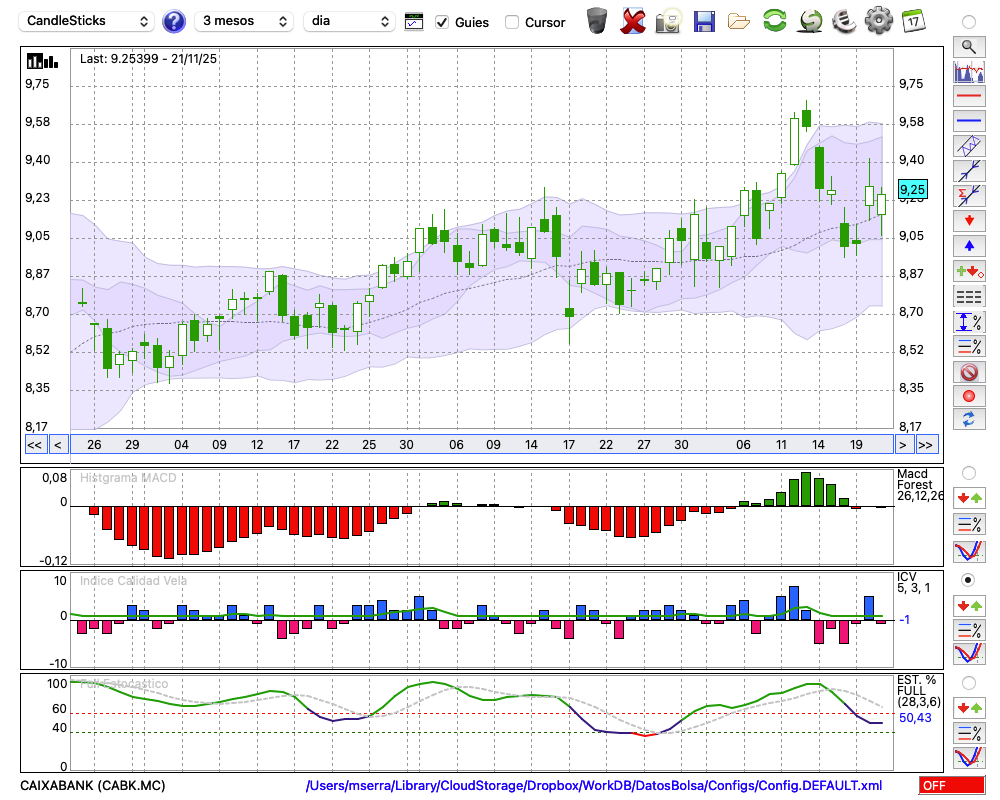Select the red horizontal line tool
The width and height of the screenshot is (1000, 800).
[x=969, y=96]
